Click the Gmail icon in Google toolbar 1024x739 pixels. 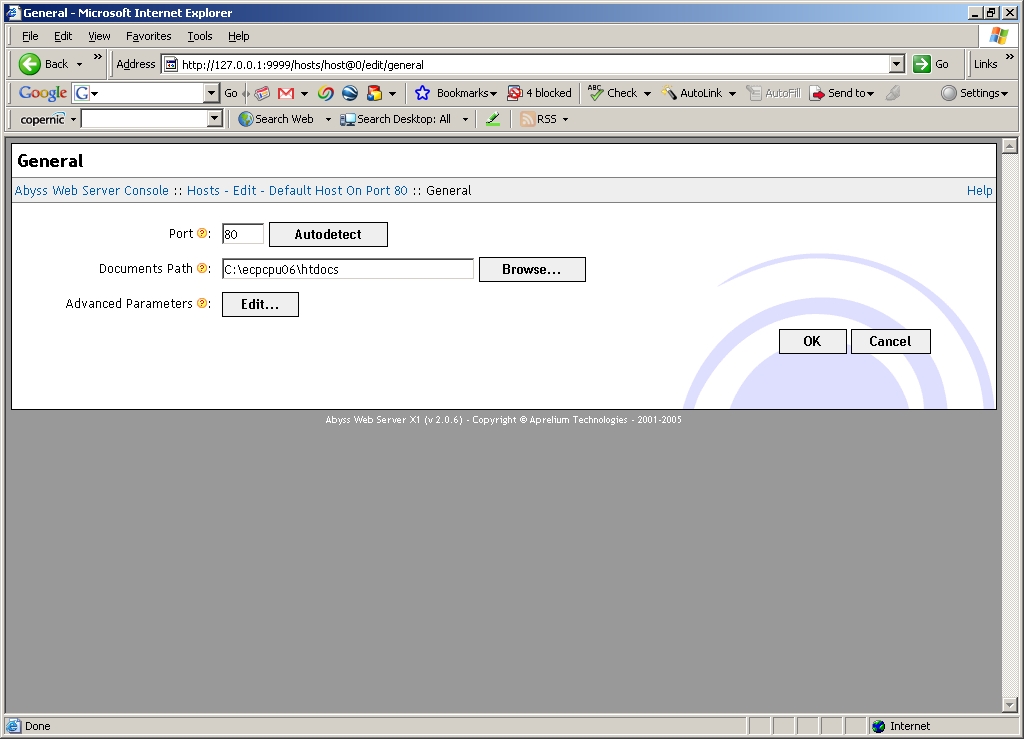coord(286,93)
